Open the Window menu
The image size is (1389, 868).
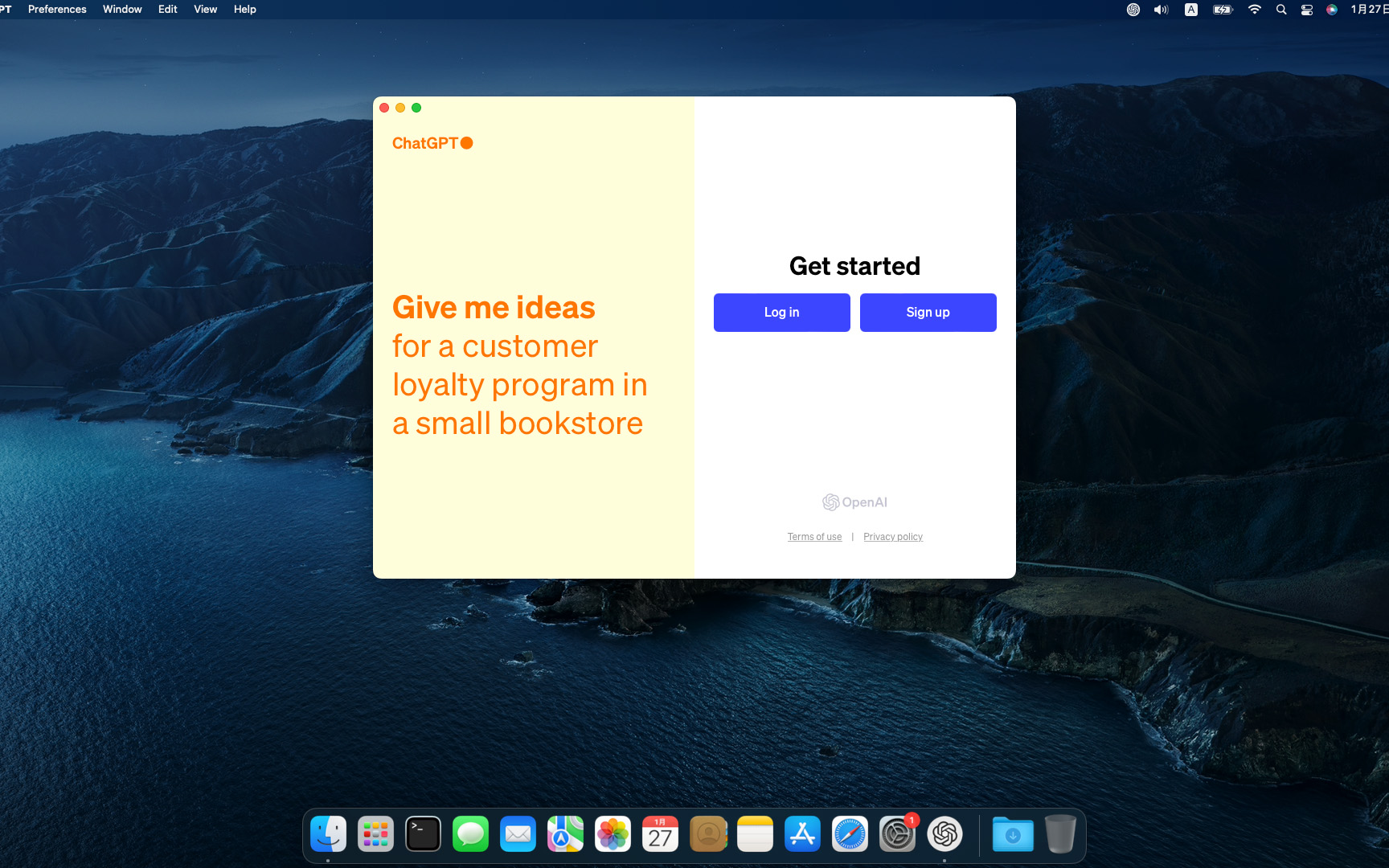[x=122, y=10]
